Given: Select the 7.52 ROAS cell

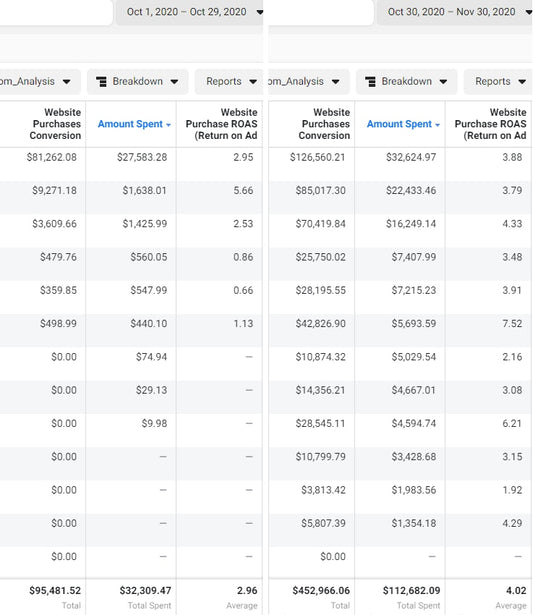Looking at the screenshot, I should [512, 324].
